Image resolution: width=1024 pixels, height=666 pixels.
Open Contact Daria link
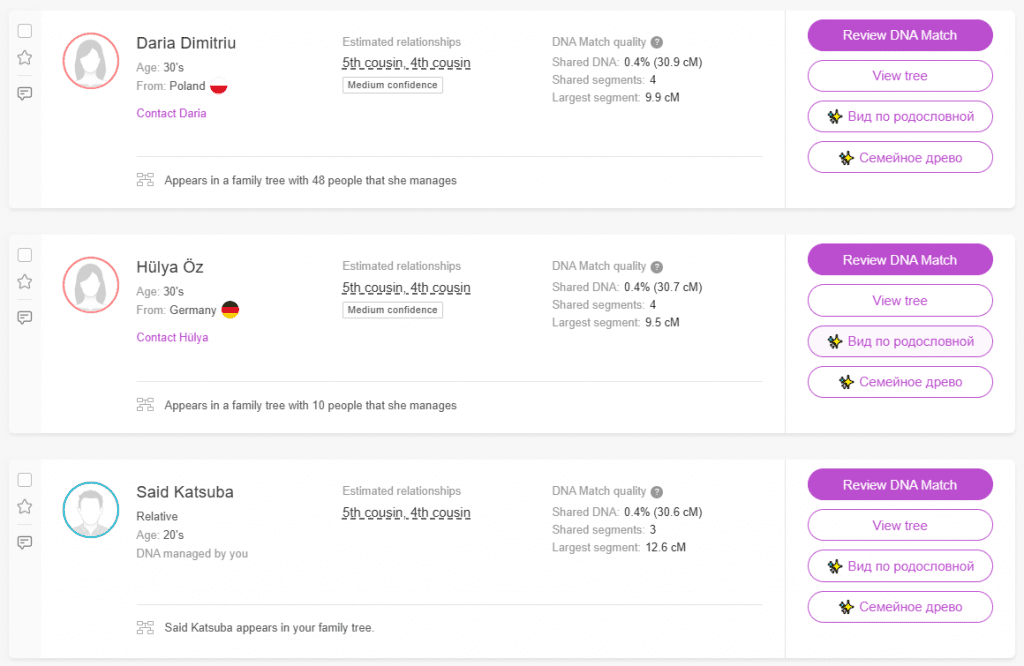click(171, 113)
